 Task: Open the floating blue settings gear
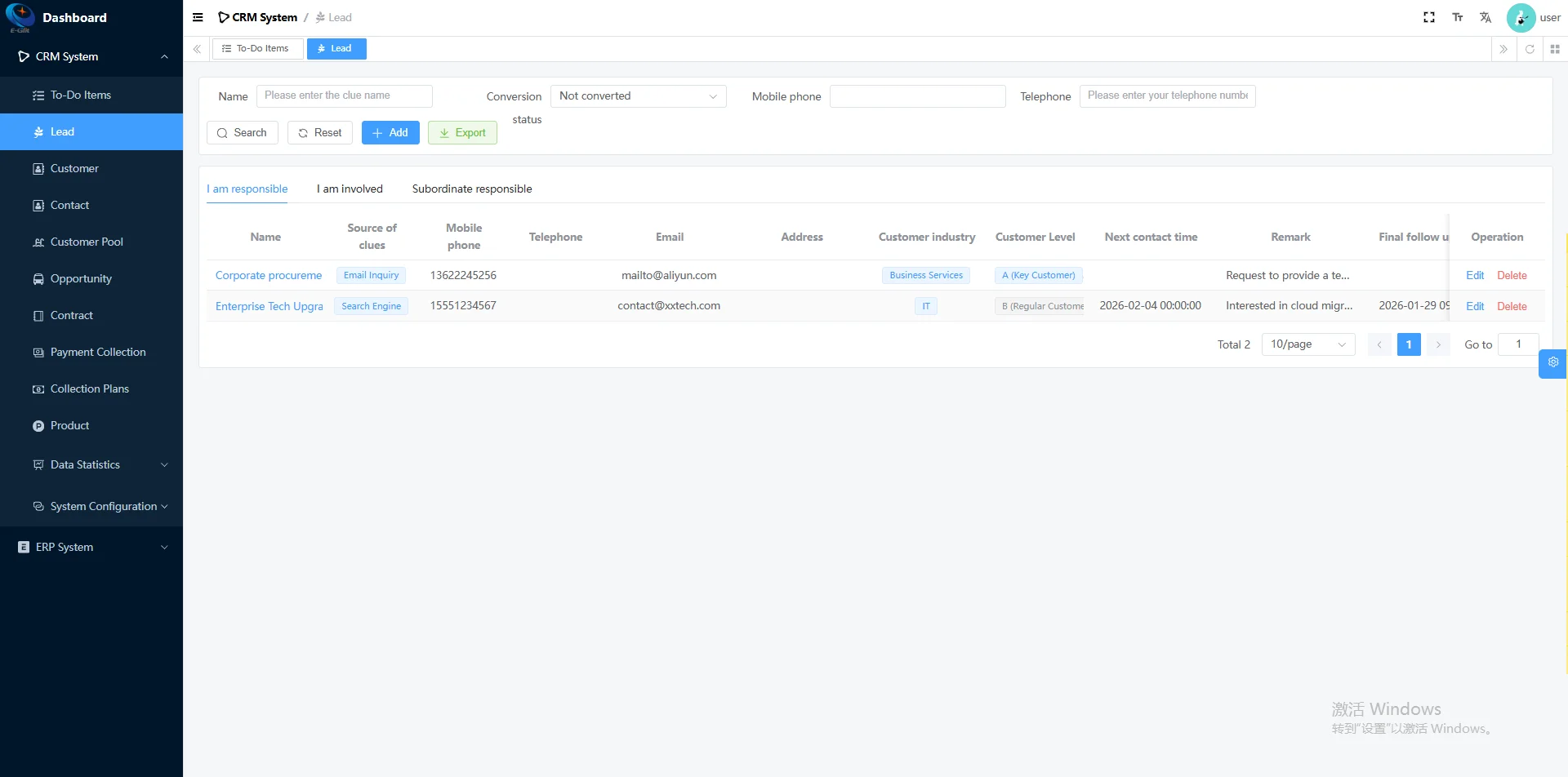coord(1553,362)
